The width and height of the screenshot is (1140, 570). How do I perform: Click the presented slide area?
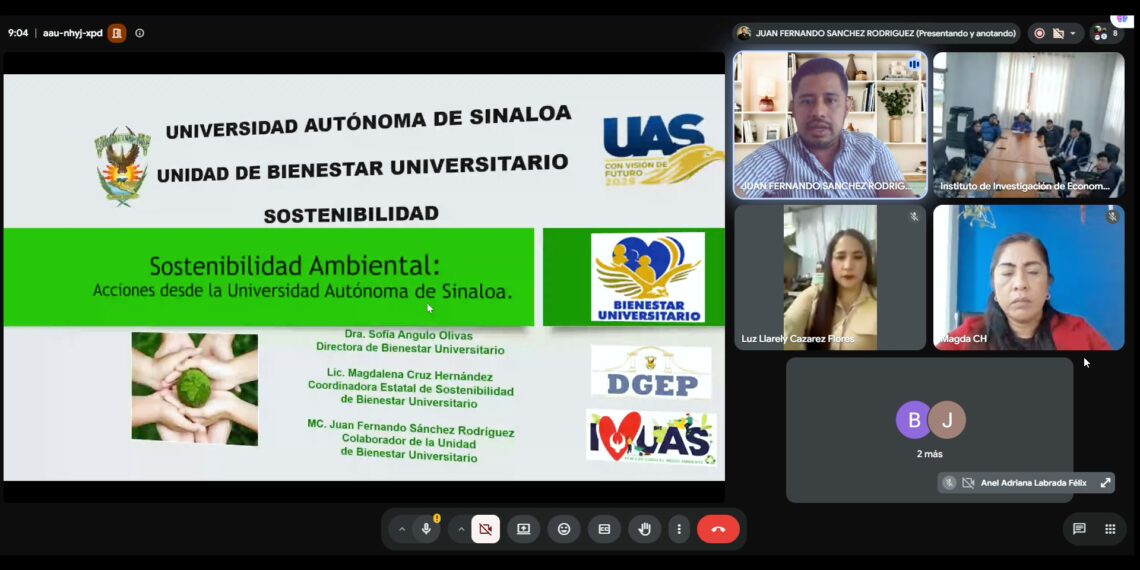[364, 277]
